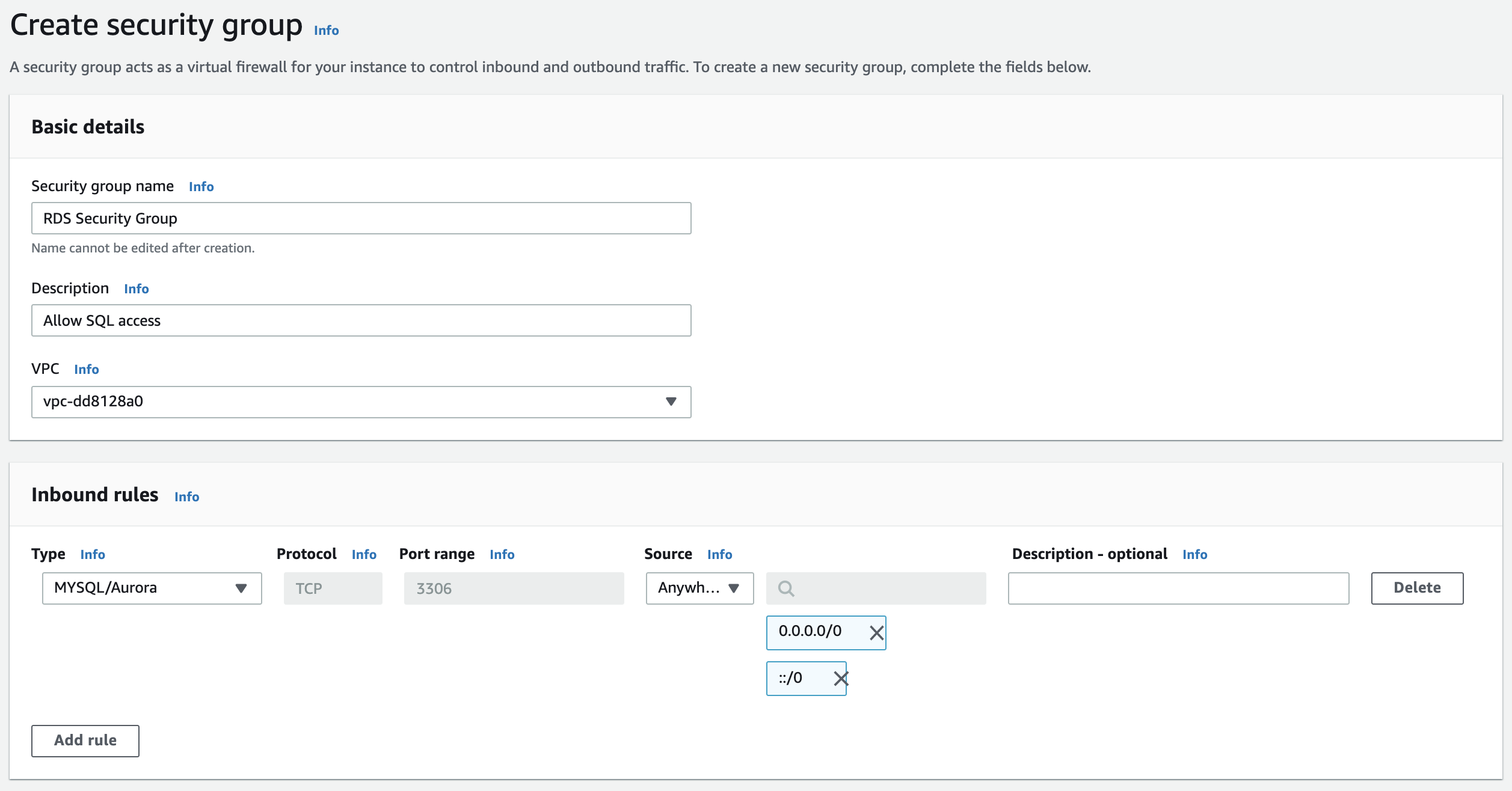
Task: Open the Protocol column Info link
Action: (364, 555)
